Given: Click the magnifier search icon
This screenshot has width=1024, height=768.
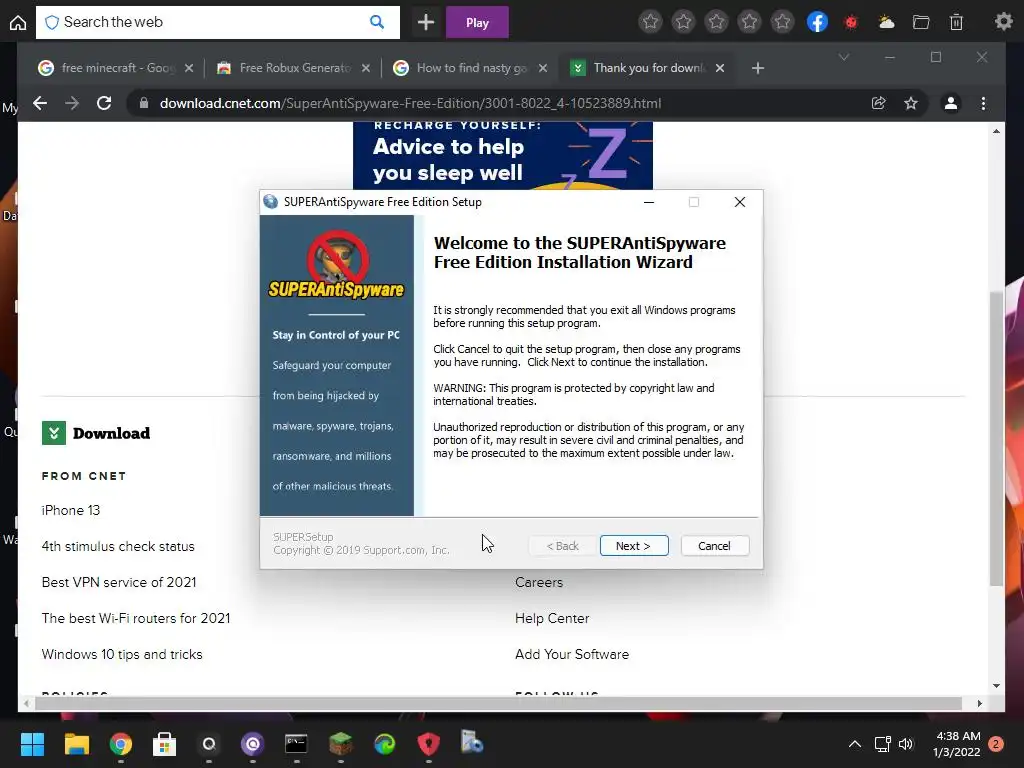Looking at the screenshot, I should point(377,22).
